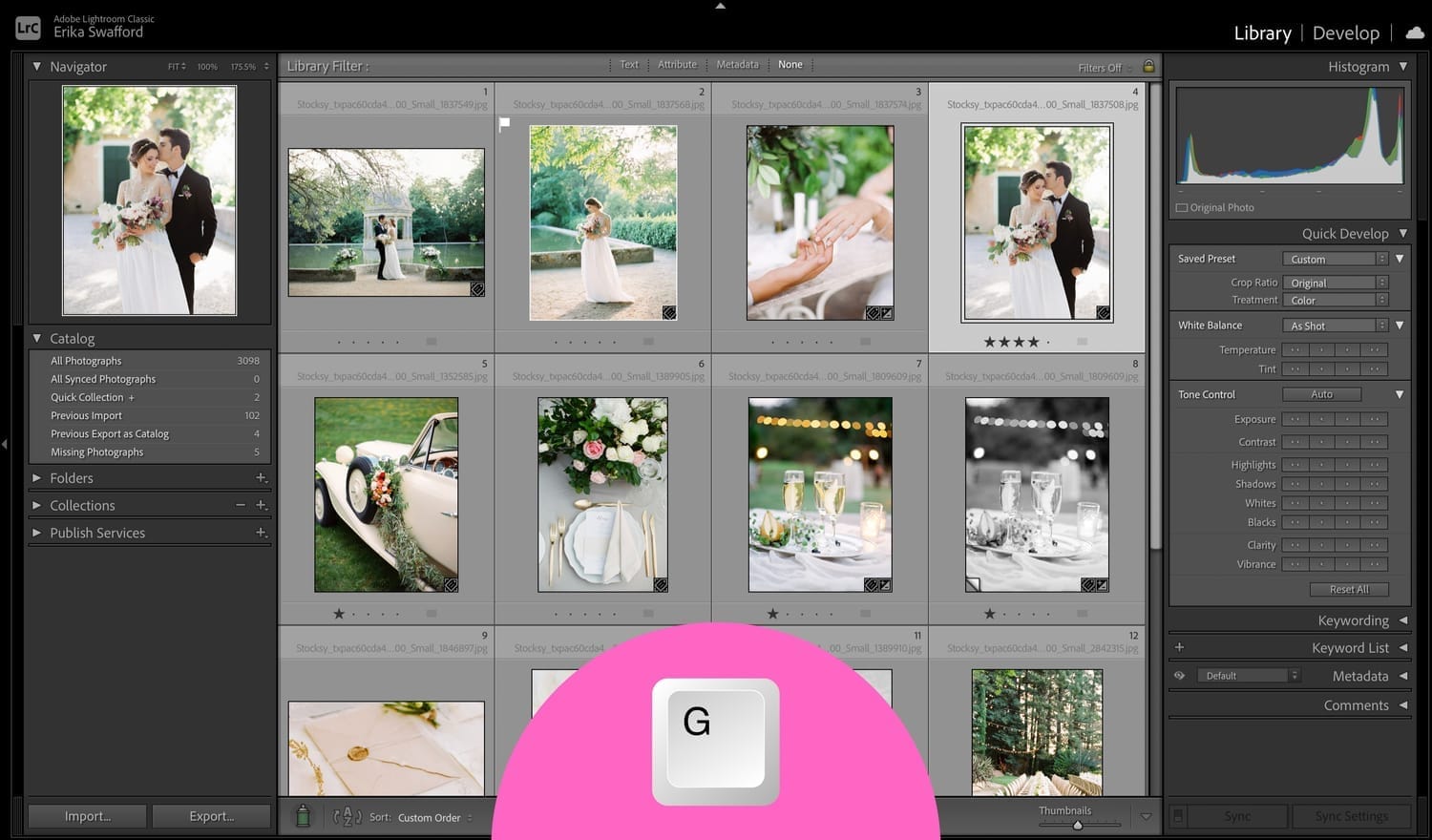Viewport: 1432px width, 840px height.
Task: Expand the Collections panel triangle
Action: 37,505
